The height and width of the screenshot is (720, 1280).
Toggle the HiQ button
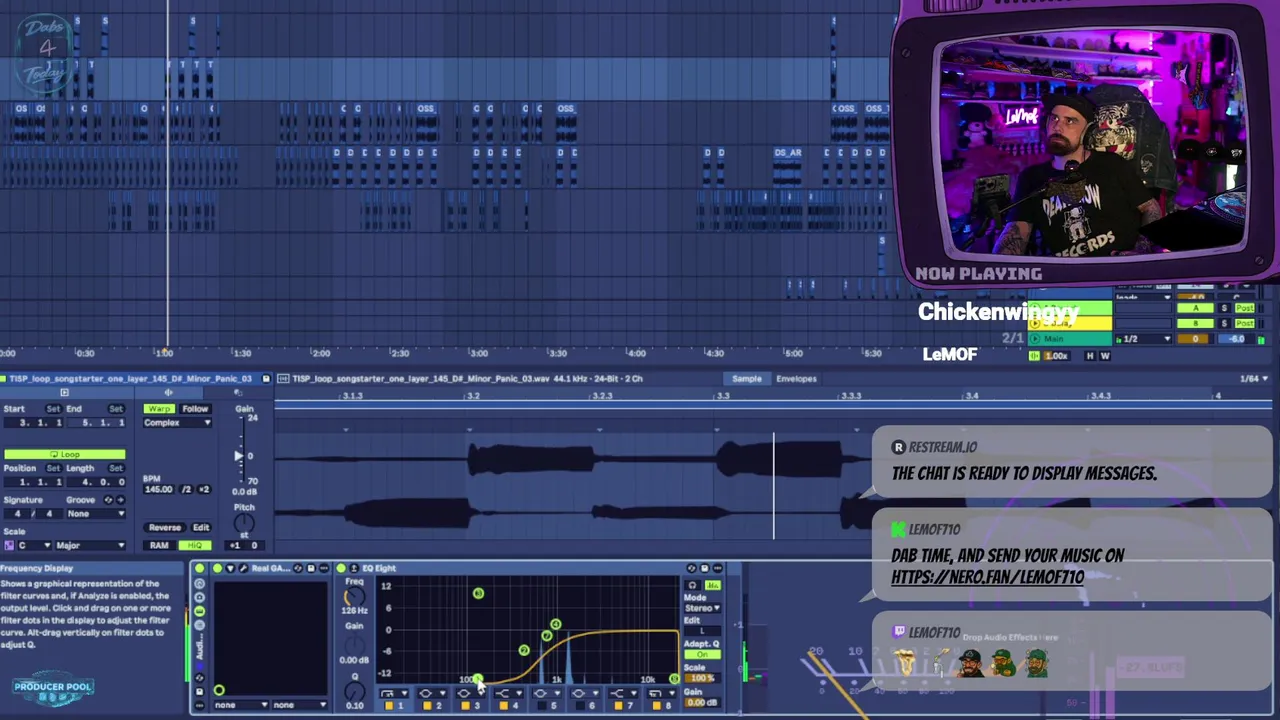click(195, 545)
